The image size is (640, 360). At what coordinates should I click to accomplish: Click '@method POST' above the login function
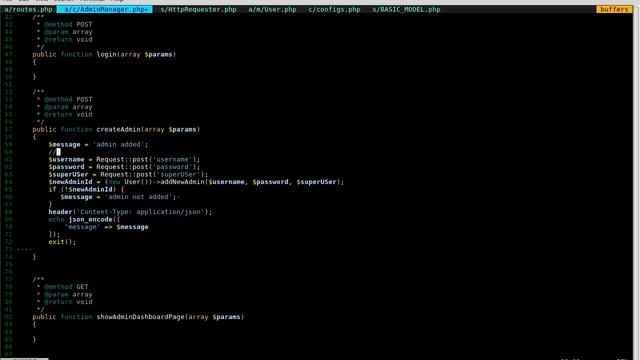tap(68, 24)
